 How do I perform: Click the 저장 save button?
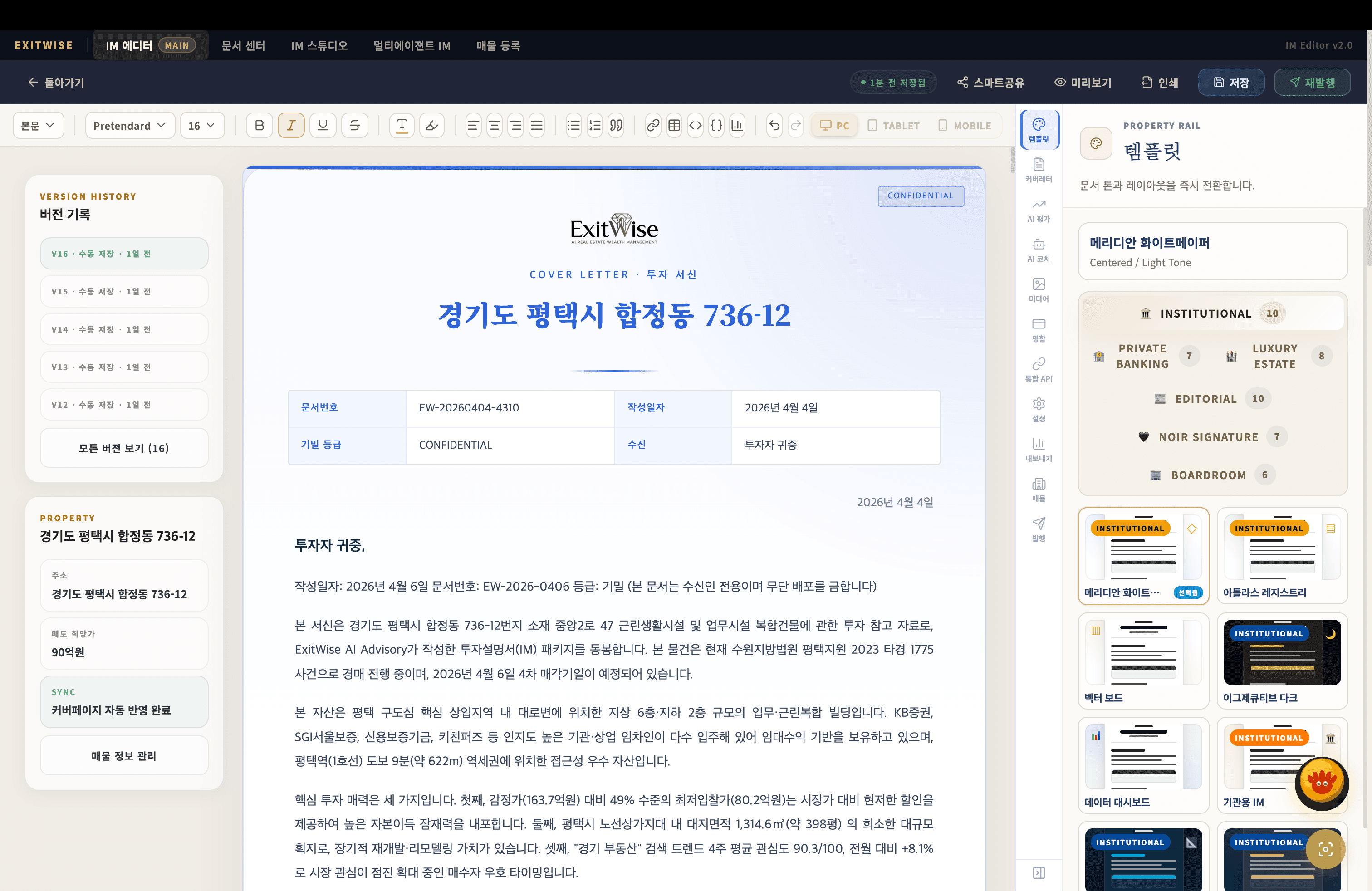tap(1231, 82)
